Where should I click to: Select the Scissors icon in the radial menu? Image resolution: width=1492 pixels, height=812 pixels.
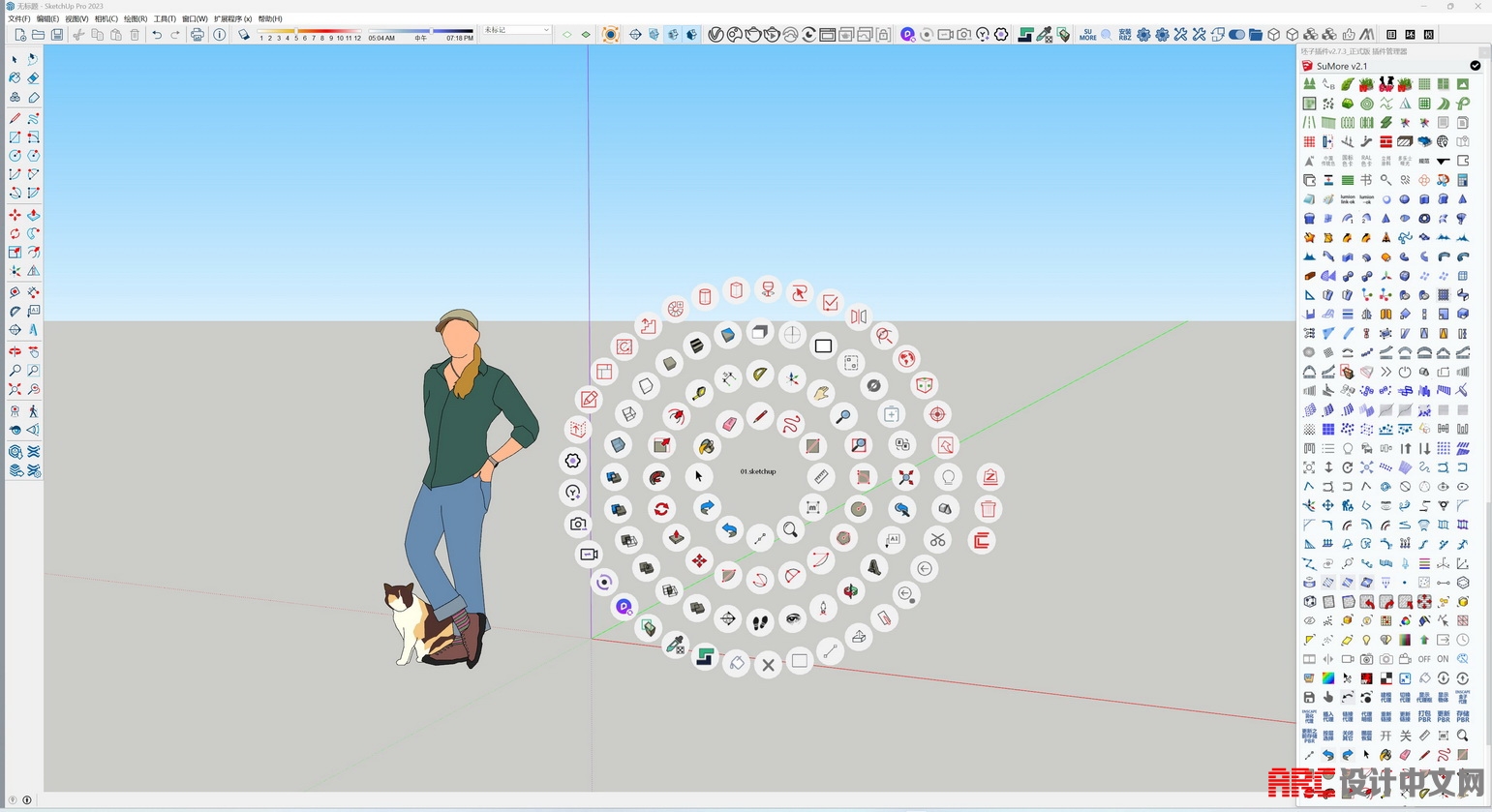937,540
